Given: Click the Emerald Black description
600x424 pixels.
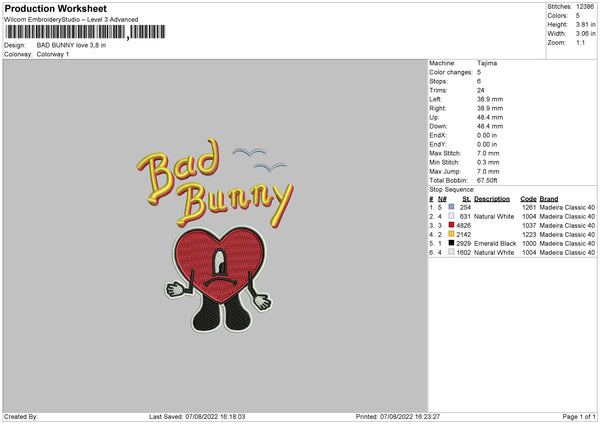Looking at the screenshot, I should (495, 243).
